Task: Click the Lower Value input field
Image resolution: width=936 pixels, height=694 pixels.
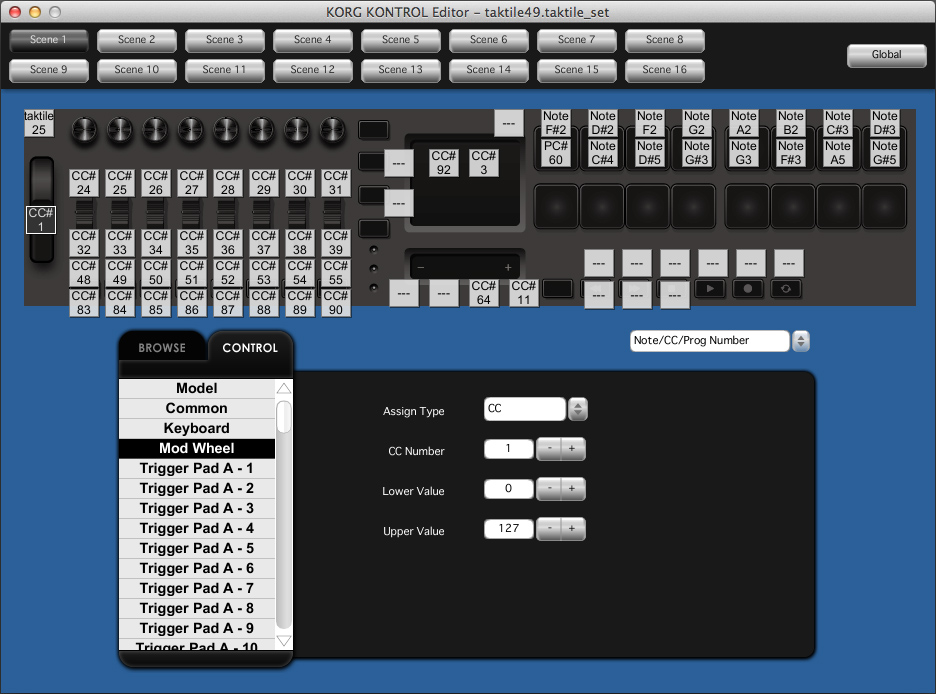Action: click(x=509, y=489)
